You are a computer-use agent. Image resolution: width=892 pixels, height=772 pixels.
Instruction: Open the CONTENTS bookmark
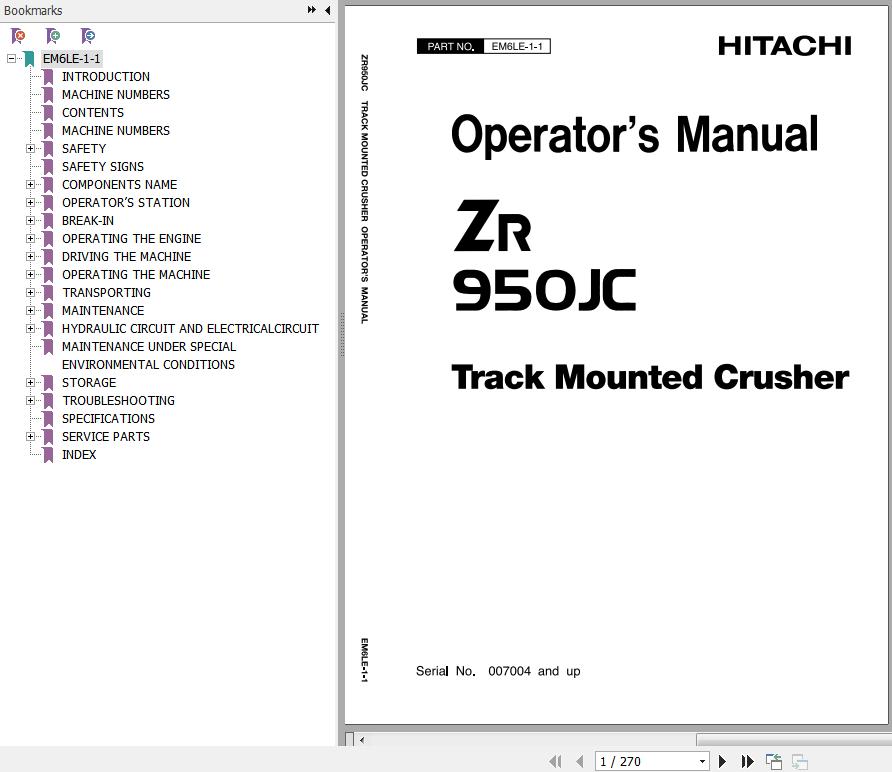[x=93, y=113]
